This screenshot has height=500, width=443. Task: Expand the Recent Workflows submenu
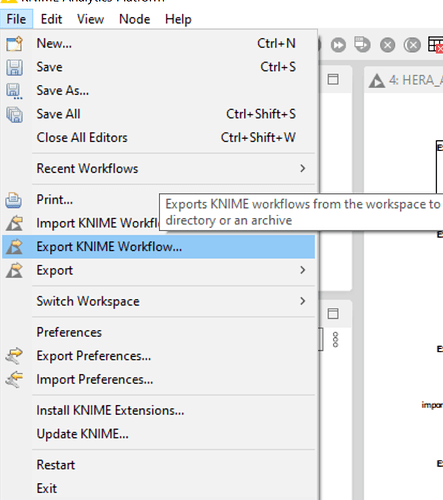tap(158, 169)
